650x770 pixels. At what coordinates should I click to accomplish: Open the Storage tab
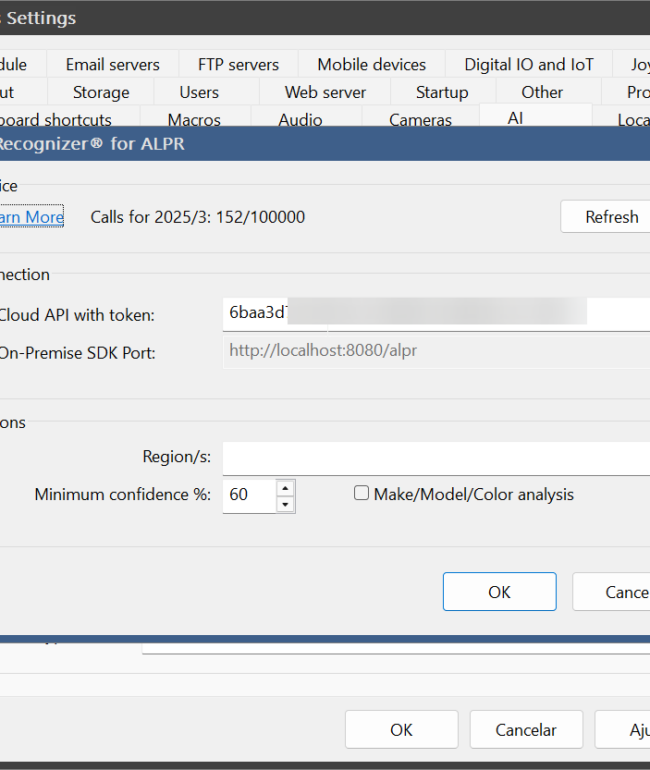101,92
